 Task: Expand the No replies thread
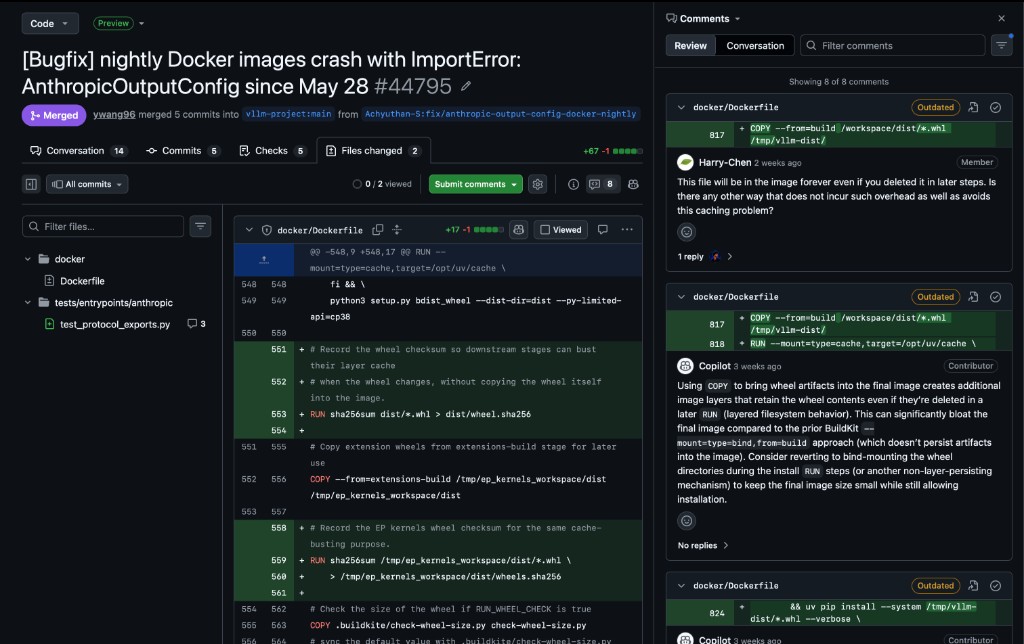[x=703, y=545]
